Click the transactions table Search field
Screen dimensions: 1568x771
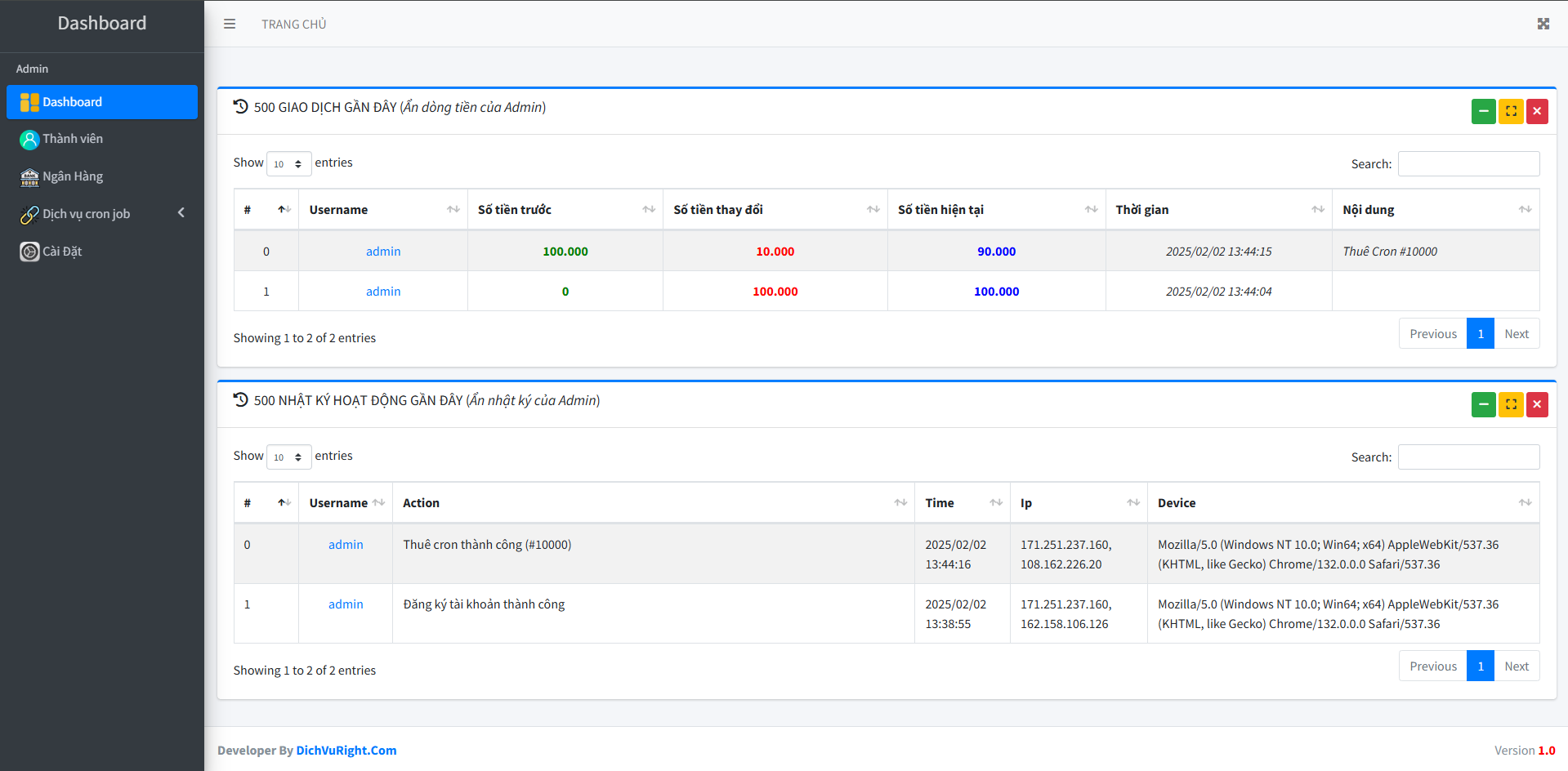1468,164
